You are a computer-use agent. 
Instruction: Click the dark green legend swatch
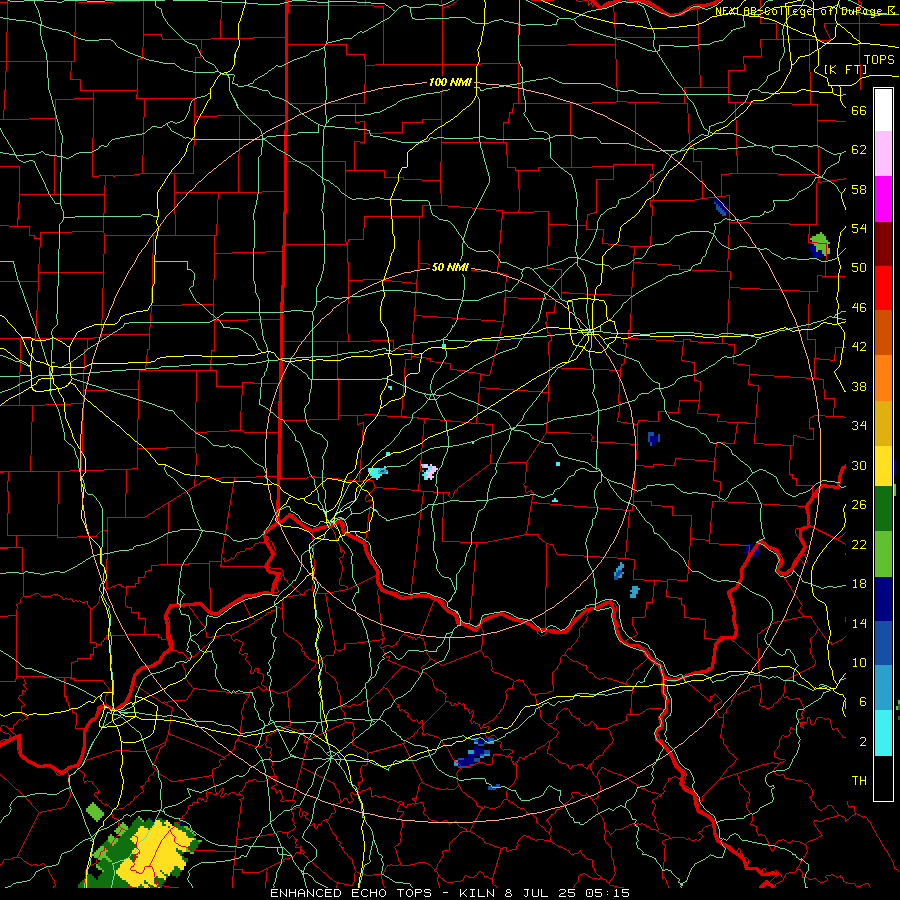[883, 509]
